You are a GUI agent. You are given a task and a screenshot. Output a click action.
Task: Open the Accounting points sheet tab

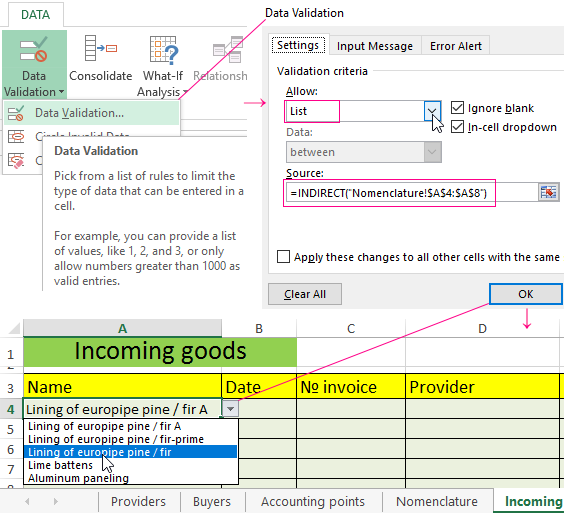click(x=313, y=501)
